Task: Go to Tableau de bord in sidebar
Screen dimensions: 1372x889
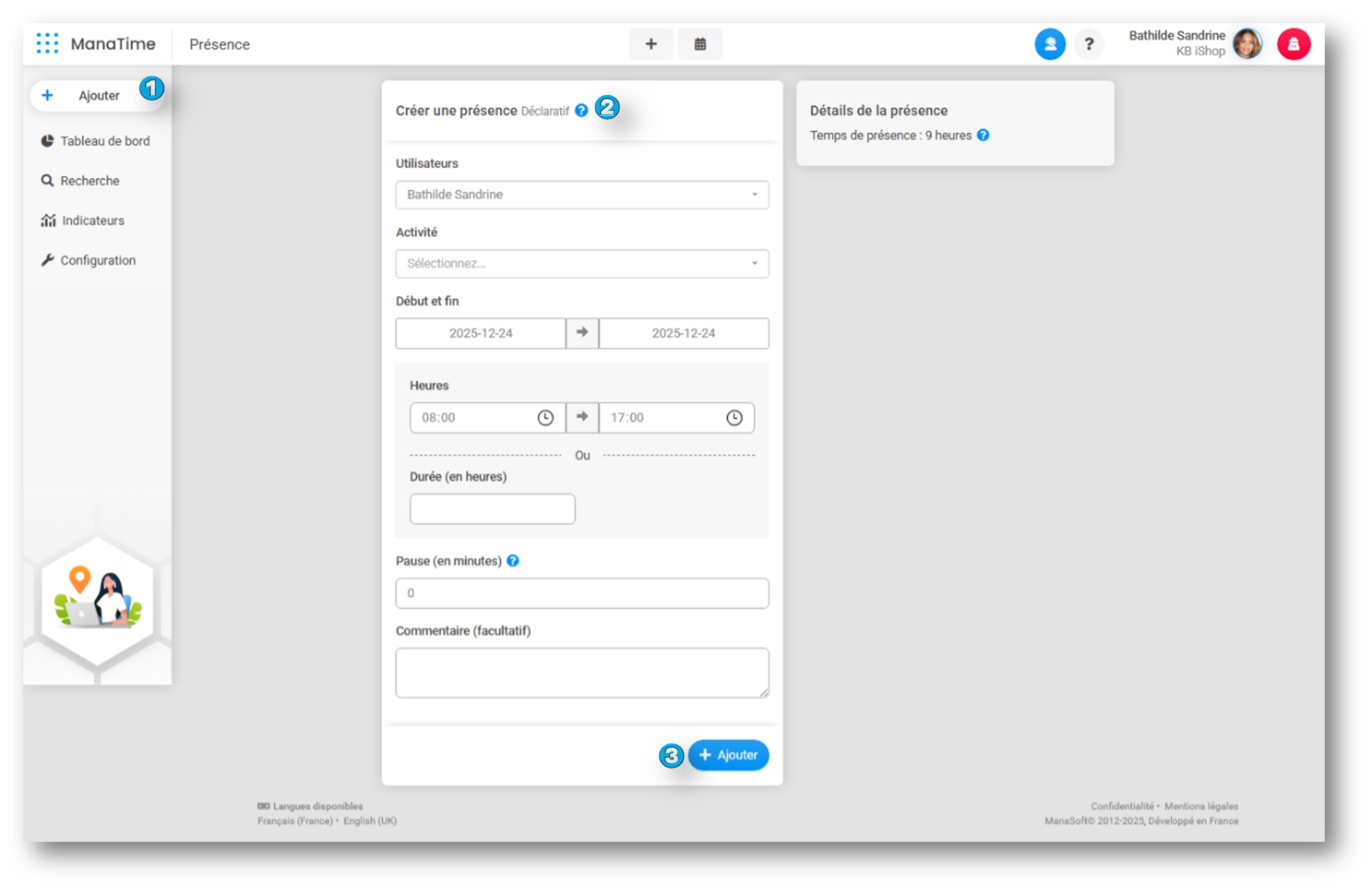Action: [105, 141]
